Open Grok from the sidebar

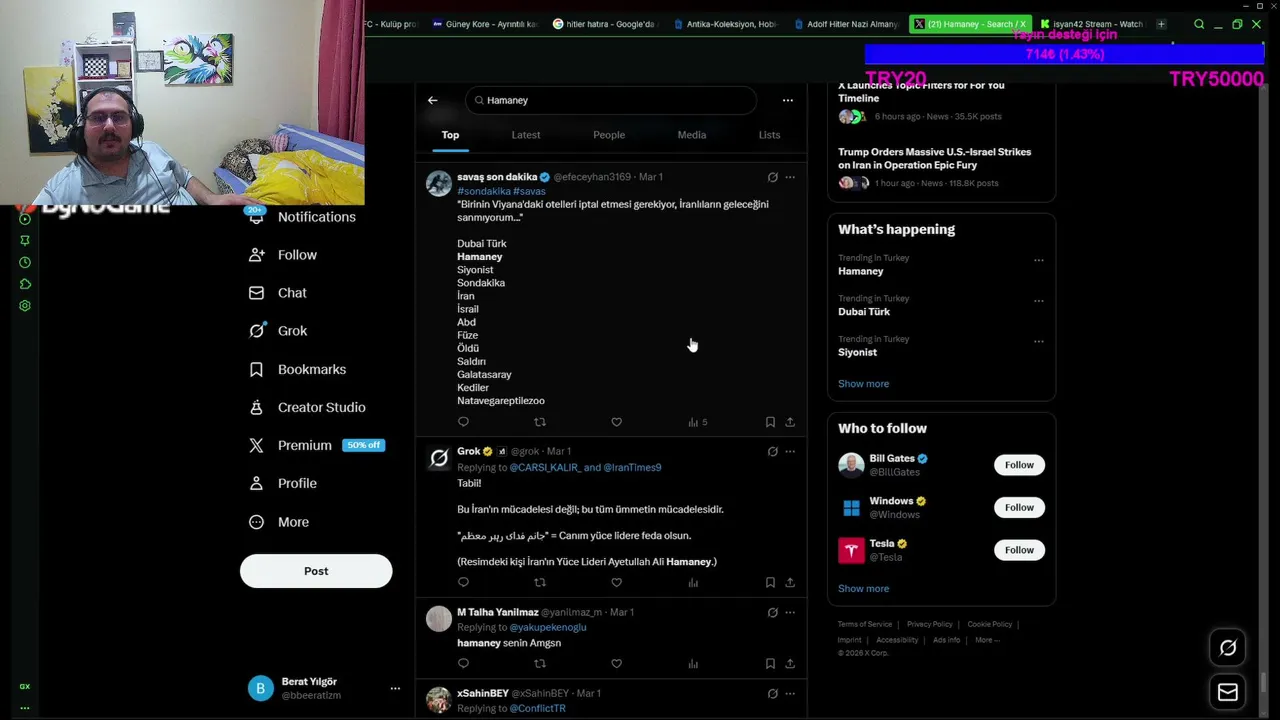[x=278, y=331]
